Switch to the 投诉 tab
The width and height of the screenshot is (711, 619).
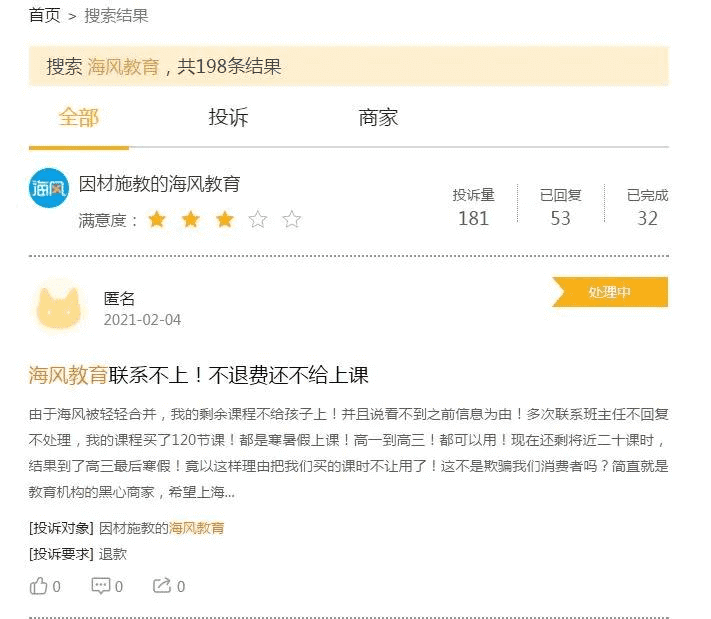point(228,117)
